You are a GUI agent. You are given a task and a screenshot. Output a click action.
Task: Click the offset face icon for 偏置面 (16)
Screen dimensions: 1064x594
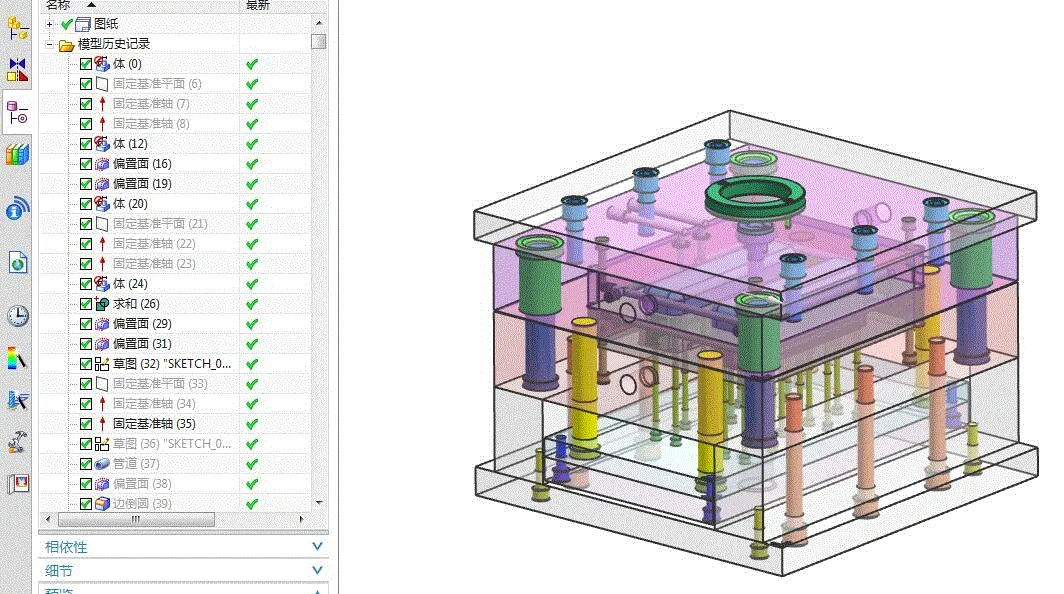[102, 164]
